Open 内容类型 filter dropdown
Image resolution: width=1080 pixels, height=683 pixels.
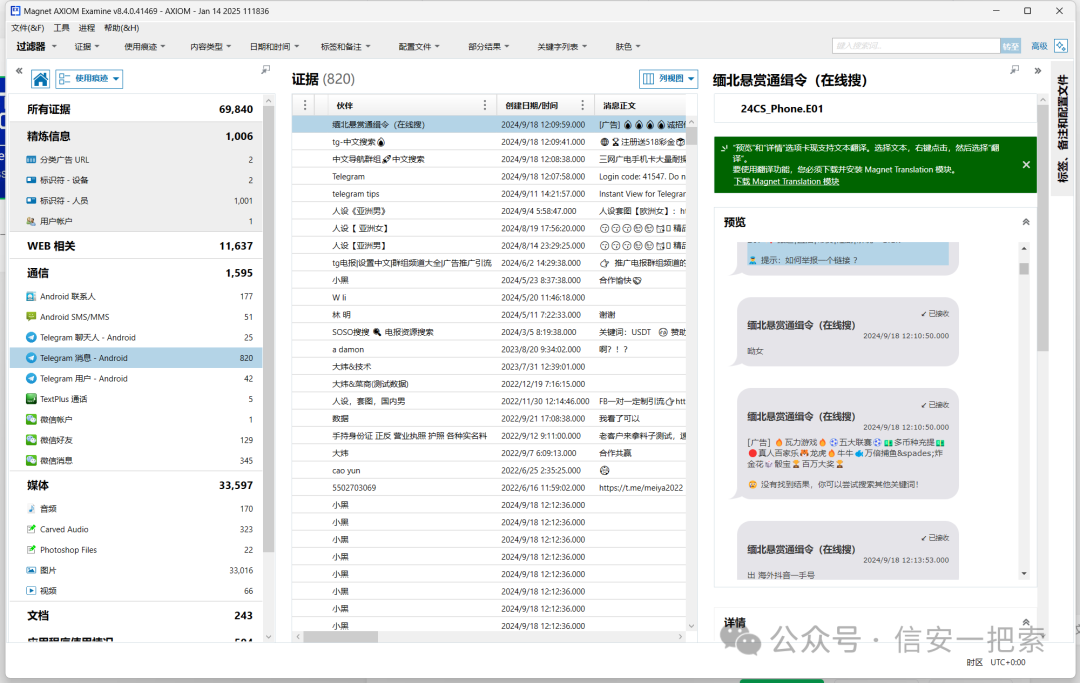(211, 47)
